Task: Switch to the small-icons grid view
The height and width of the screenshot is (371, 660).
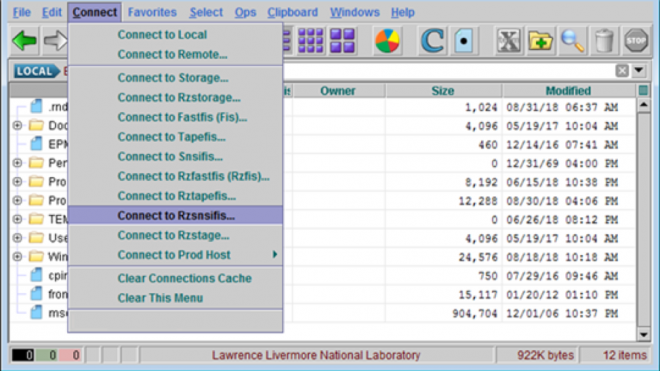Action: 311,41
